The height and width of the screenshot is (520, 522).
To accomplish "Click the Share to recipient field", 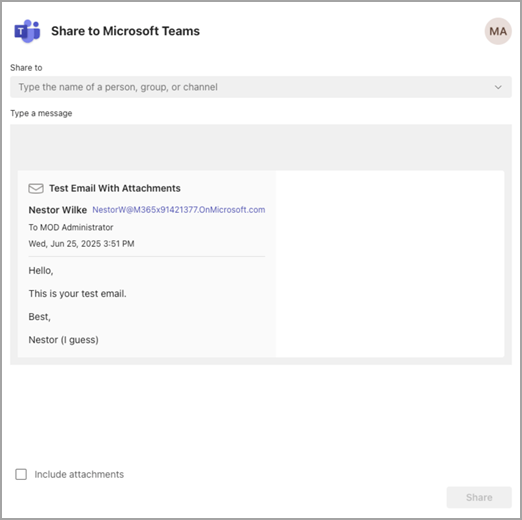I will click(261, 87).
